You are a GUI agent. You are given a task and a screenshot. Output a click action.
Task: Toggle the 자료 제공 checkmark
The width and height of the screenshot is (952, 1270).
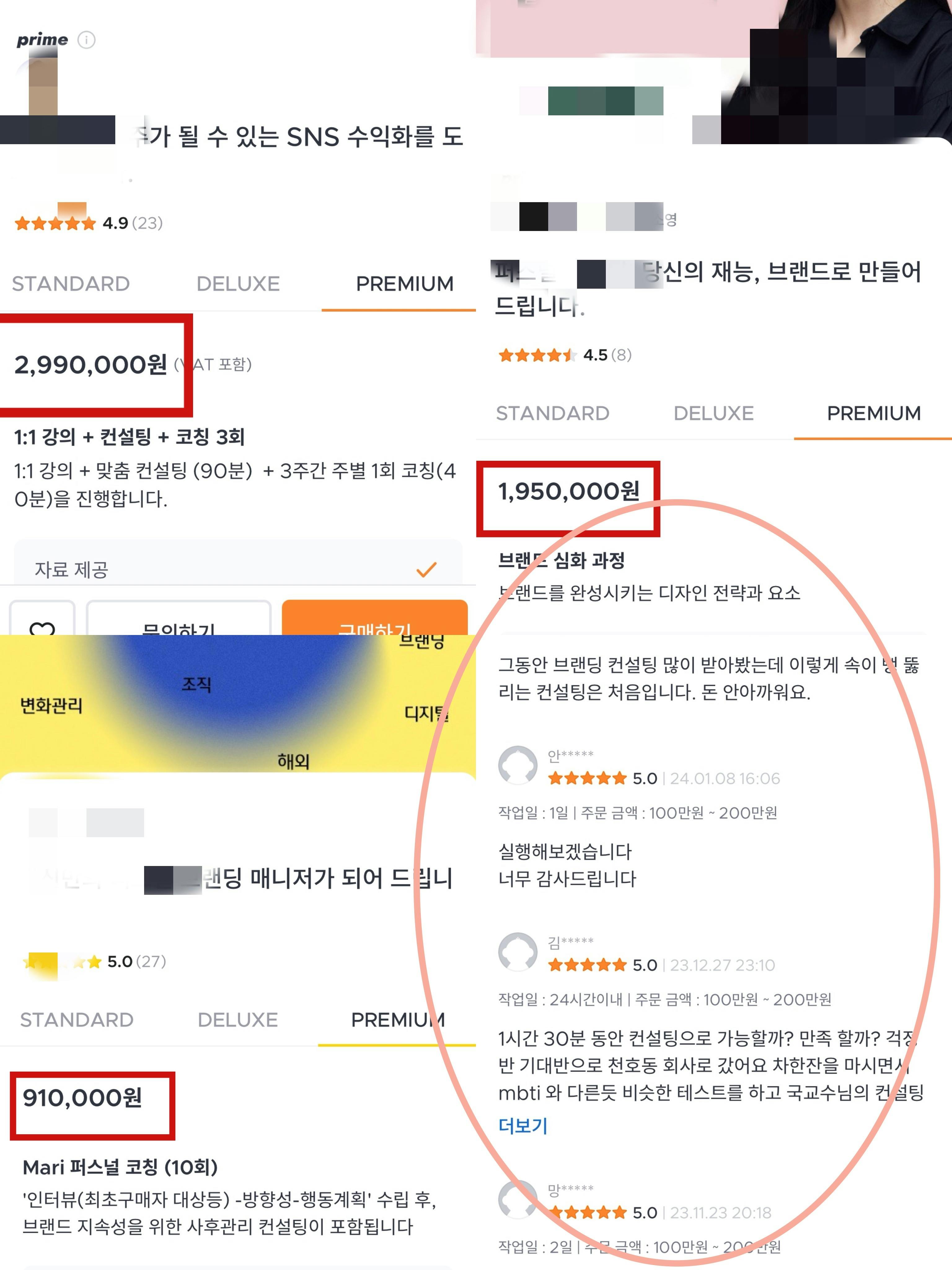pyautogui.click(x=426, y=570)
